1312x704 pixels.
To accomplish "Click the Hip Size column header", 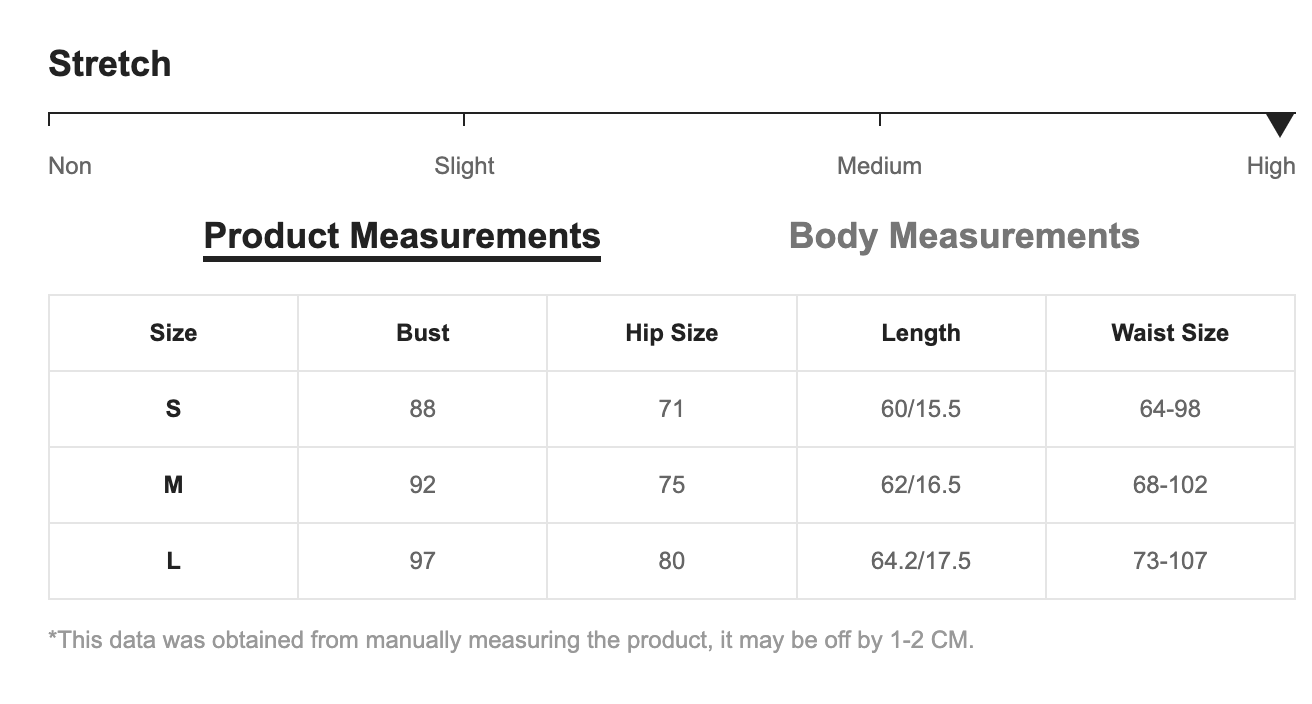I will tap(671, 333).
